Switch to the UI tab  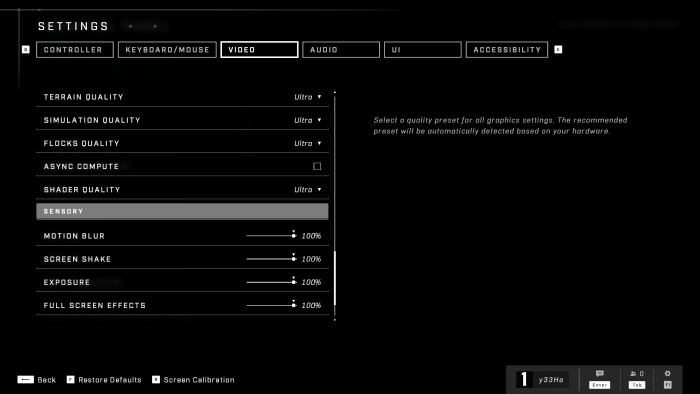click(422, 50)
